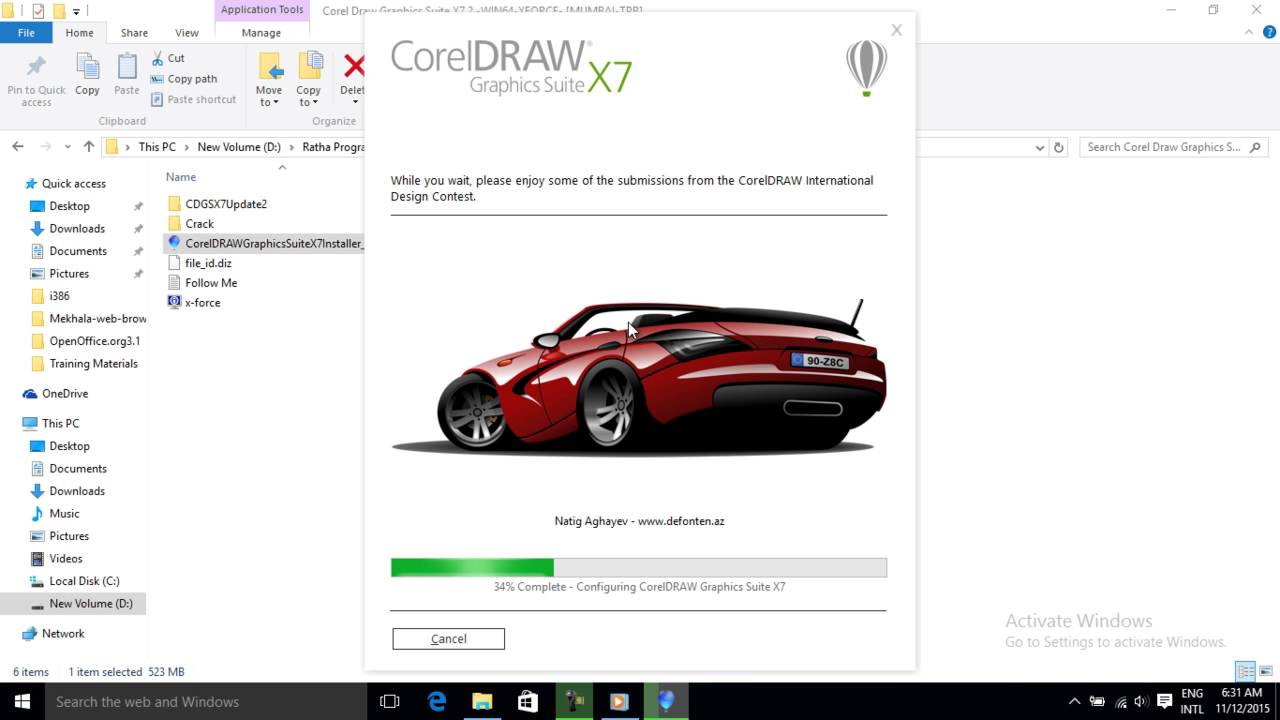Image resolution: width=1280 pixels, height=720 pixels.
Task: Select the CDGSX7Update2 folder
Action: 226,204
